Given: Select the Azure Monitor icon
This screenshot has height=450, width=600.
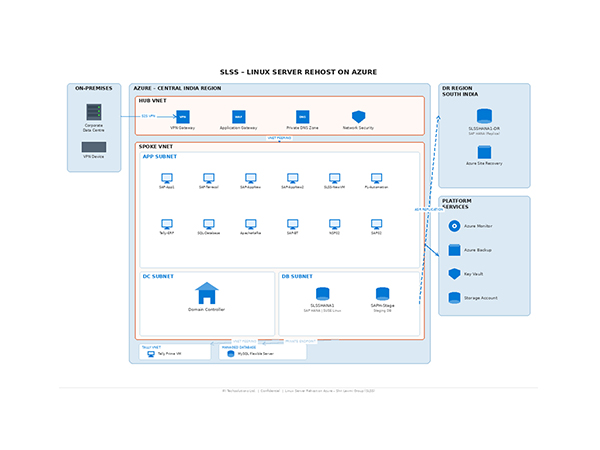Looking at the screenshot, I should pyautogui.click(x=455, y=226).
